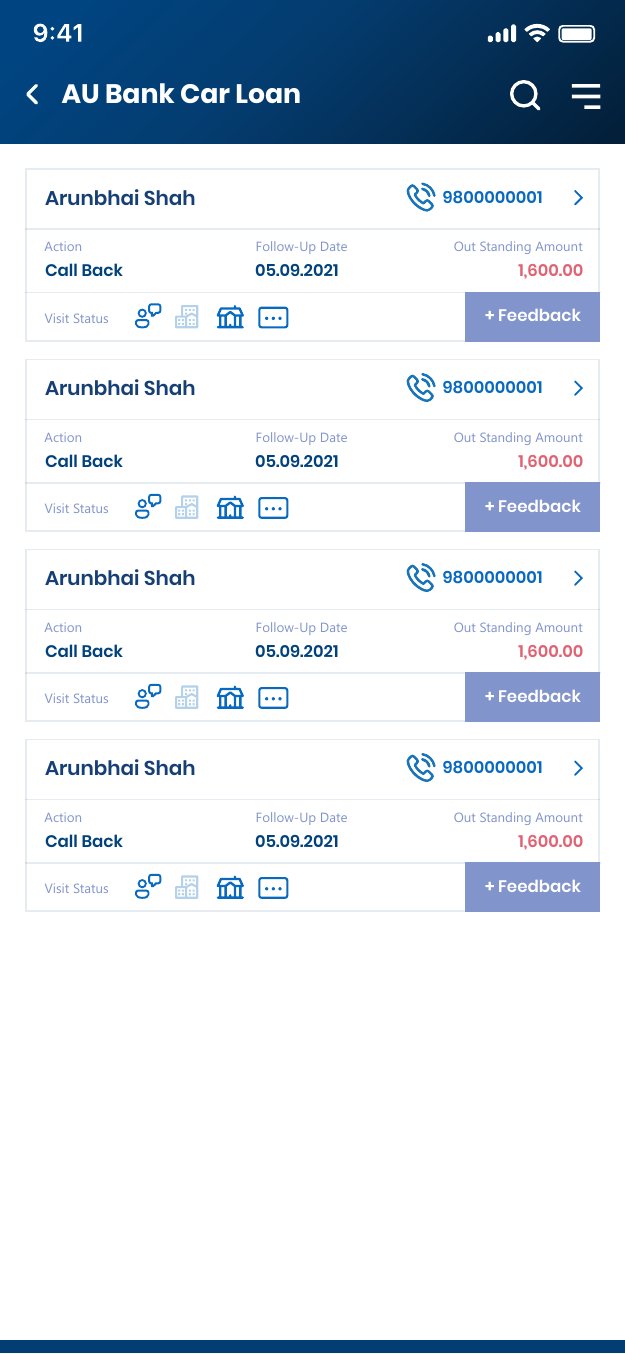Open search with the magnifier icon
This screenshot has height=1354, width=625.
coord(525,95)
